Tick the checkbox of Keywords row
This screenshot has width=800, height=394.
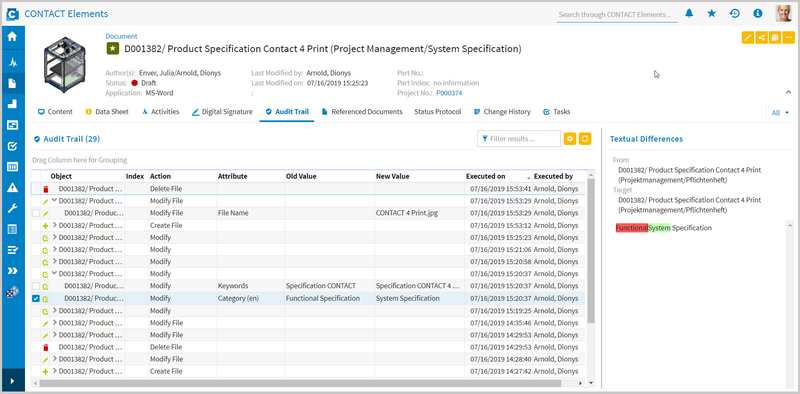point(36,286)
